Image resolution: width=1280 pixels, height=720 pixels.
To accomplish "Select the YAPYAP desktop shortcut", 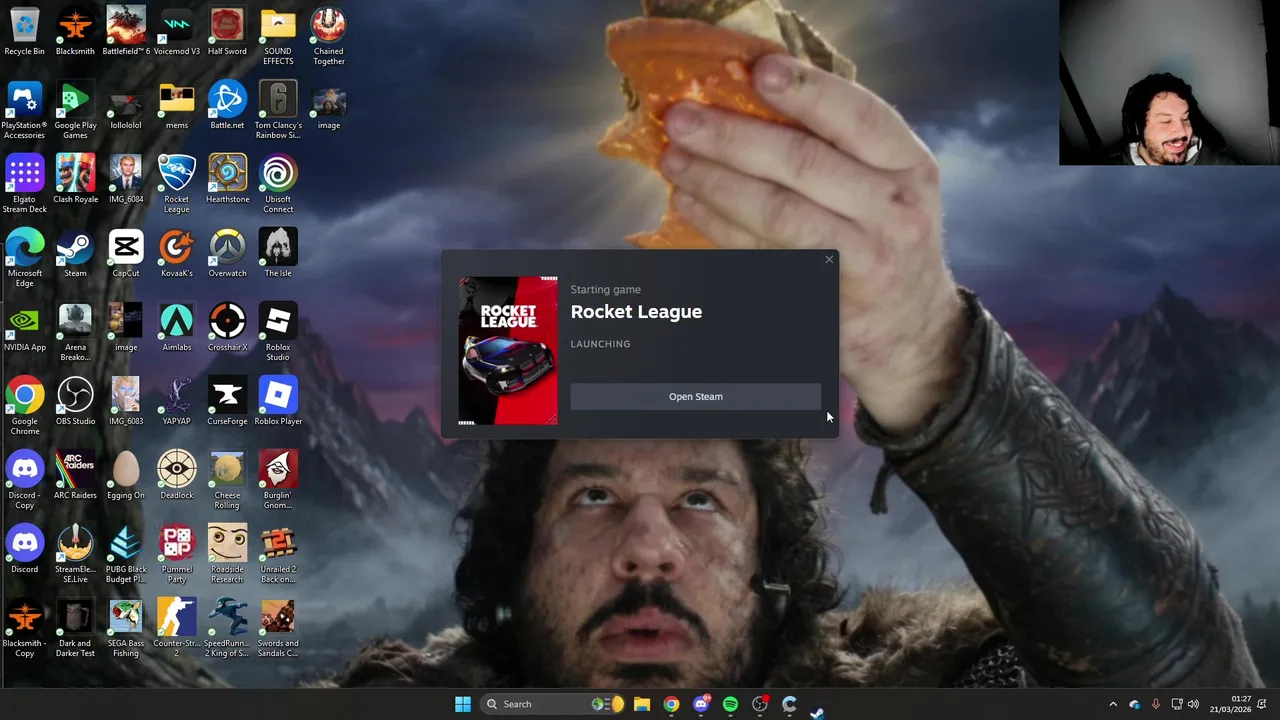I will 177,402.
